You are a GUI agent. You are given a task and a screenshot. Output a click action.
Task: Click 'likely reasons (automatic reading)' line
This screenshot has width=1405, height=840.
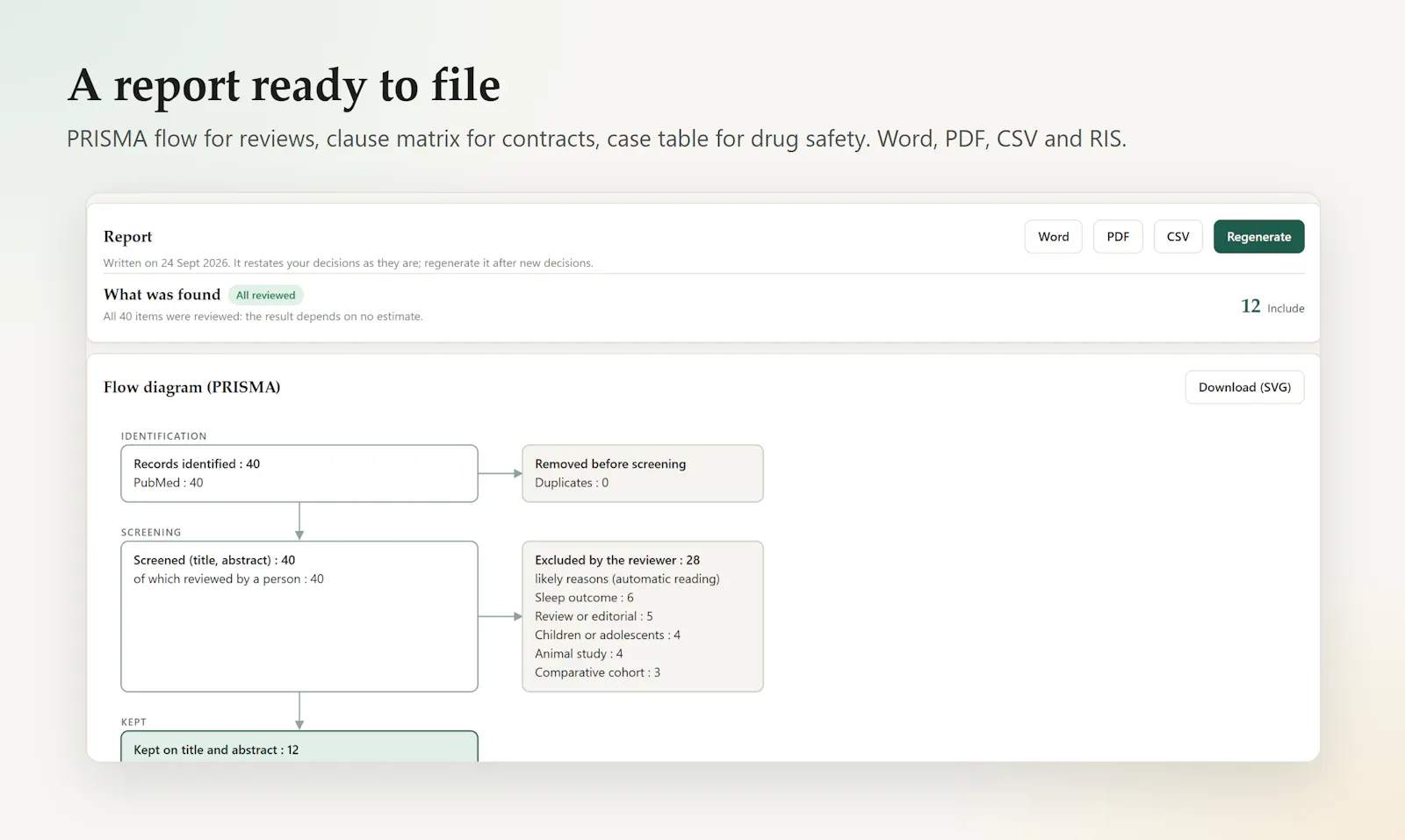tap(627, 579)
